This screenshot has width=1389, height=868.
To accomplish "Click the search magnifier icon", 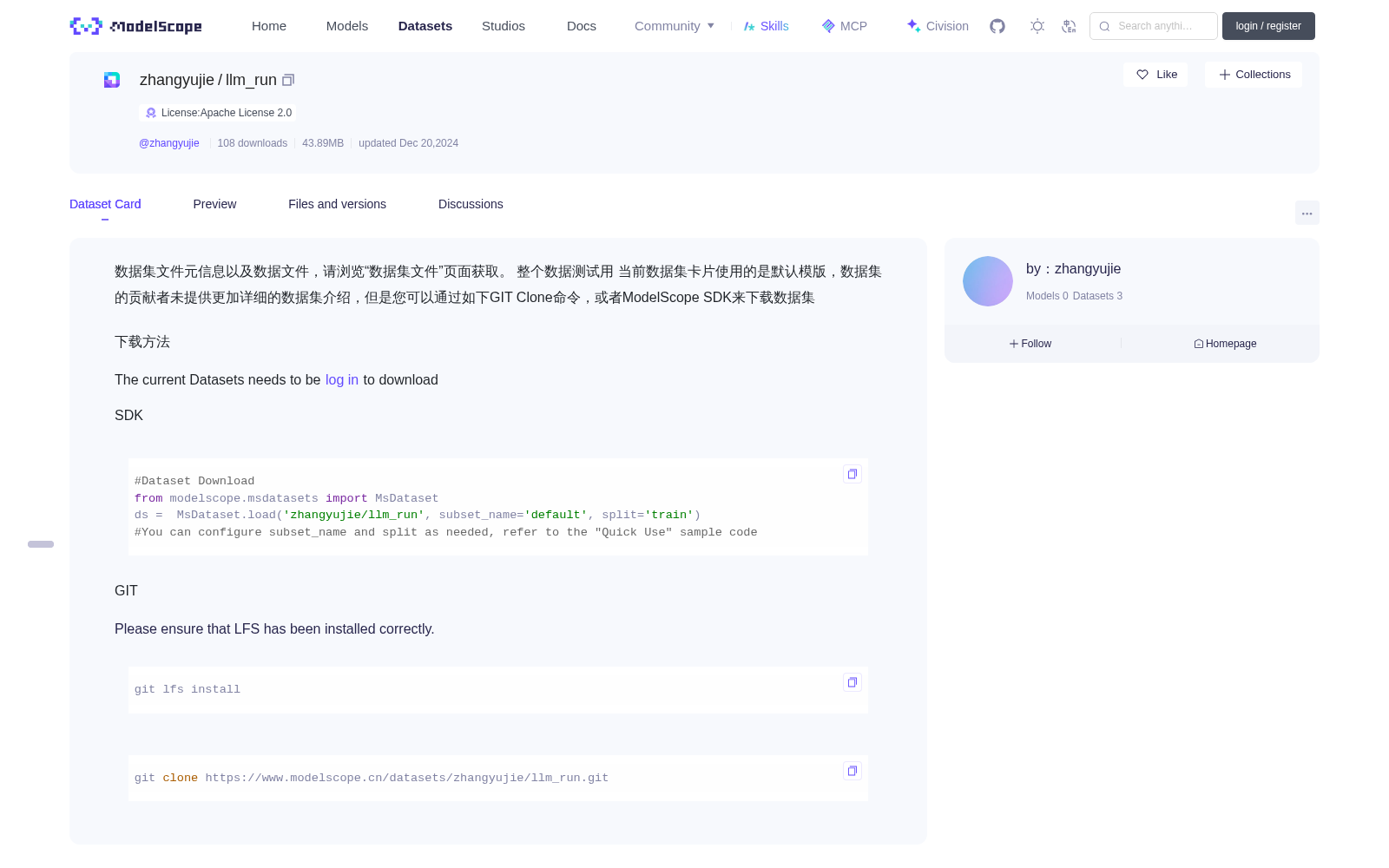I will coord(1104,26).
